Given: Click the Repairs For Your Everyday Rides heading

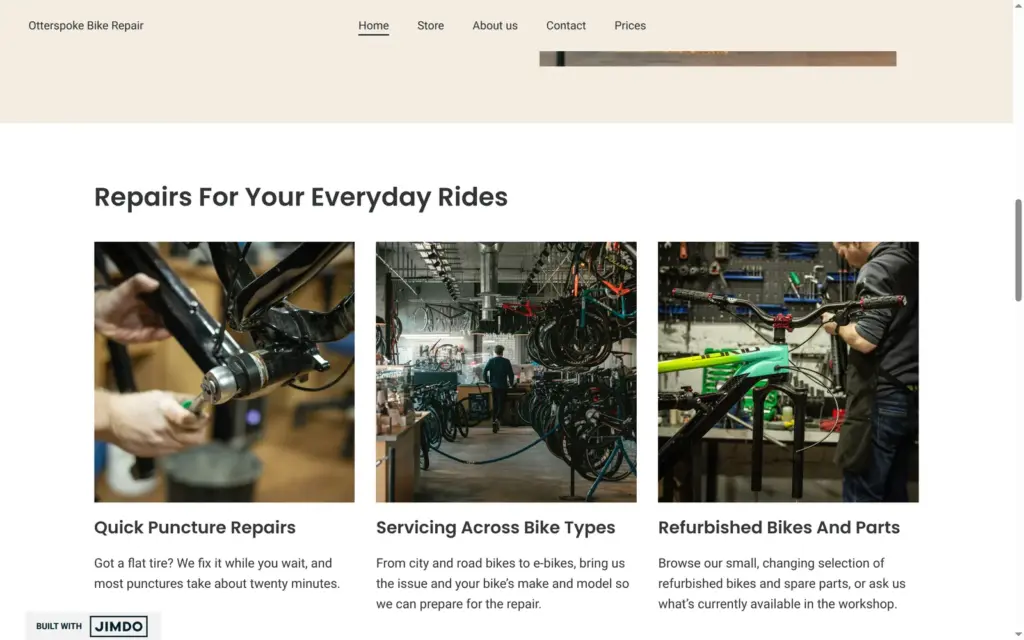Looking at the screenshot, I should [x=300, y=197].
